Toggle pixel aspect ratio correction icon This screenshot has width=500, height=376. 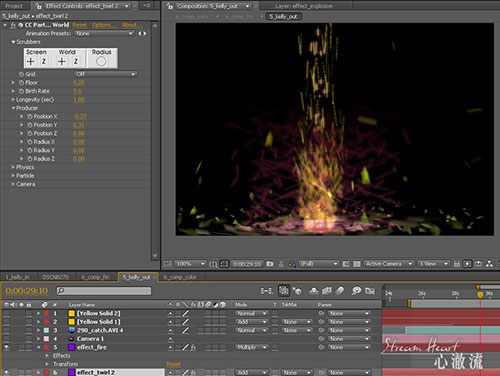[457, 264]
